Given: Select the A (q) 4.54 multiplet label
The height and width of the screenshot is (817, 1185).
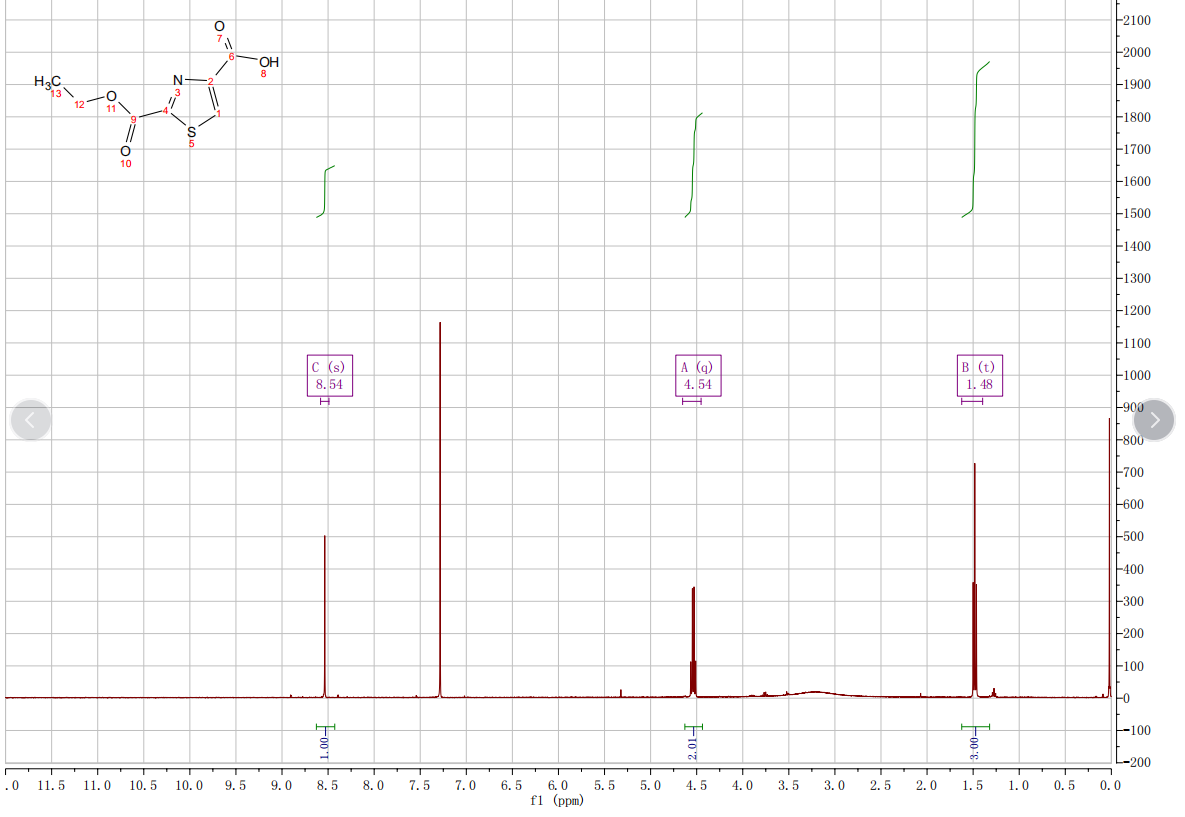Looking at the screenshot, I should 697,376.
